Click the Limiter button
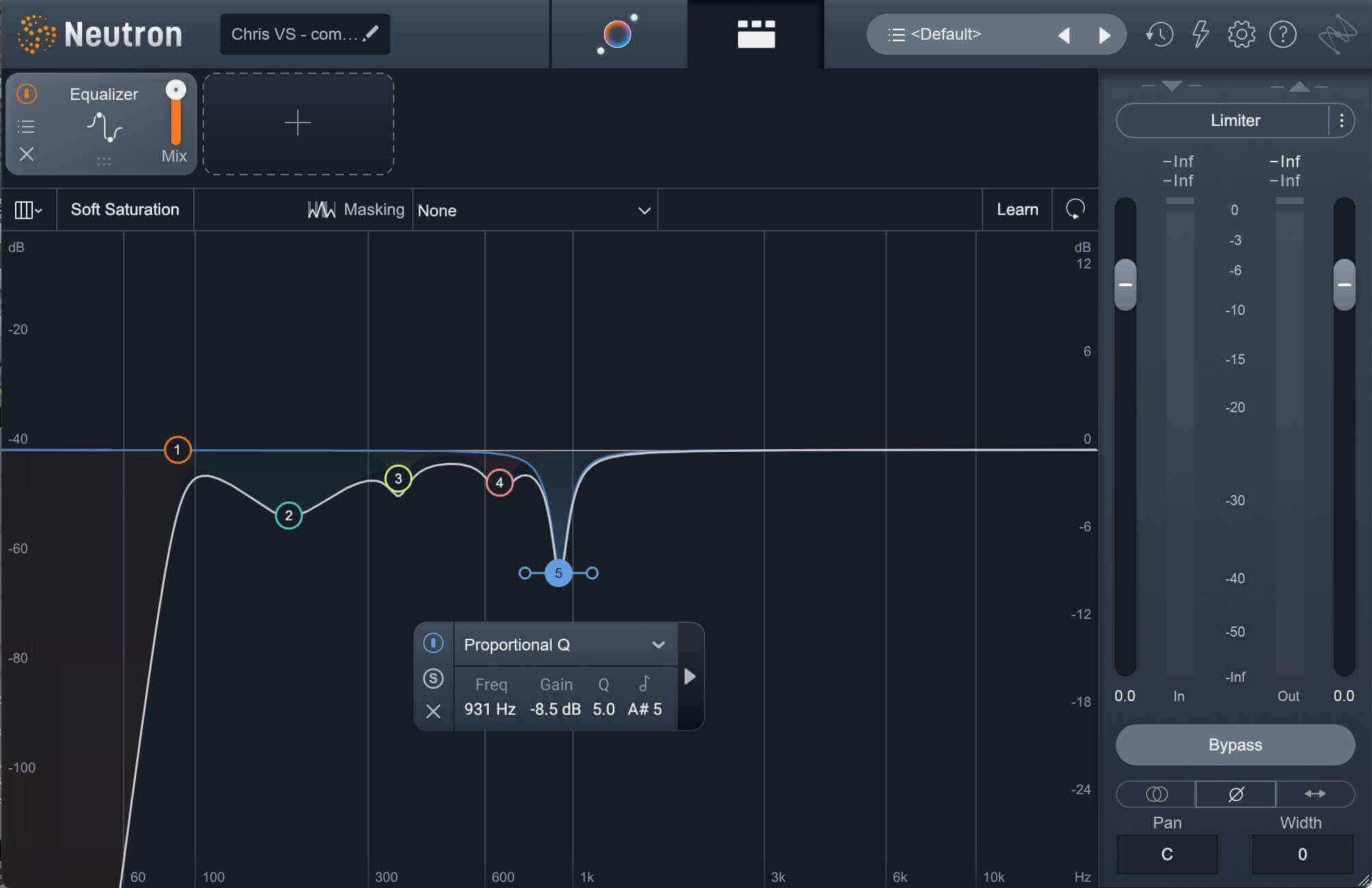The height and width of the screenshot is (888, 1372). 1223,120
